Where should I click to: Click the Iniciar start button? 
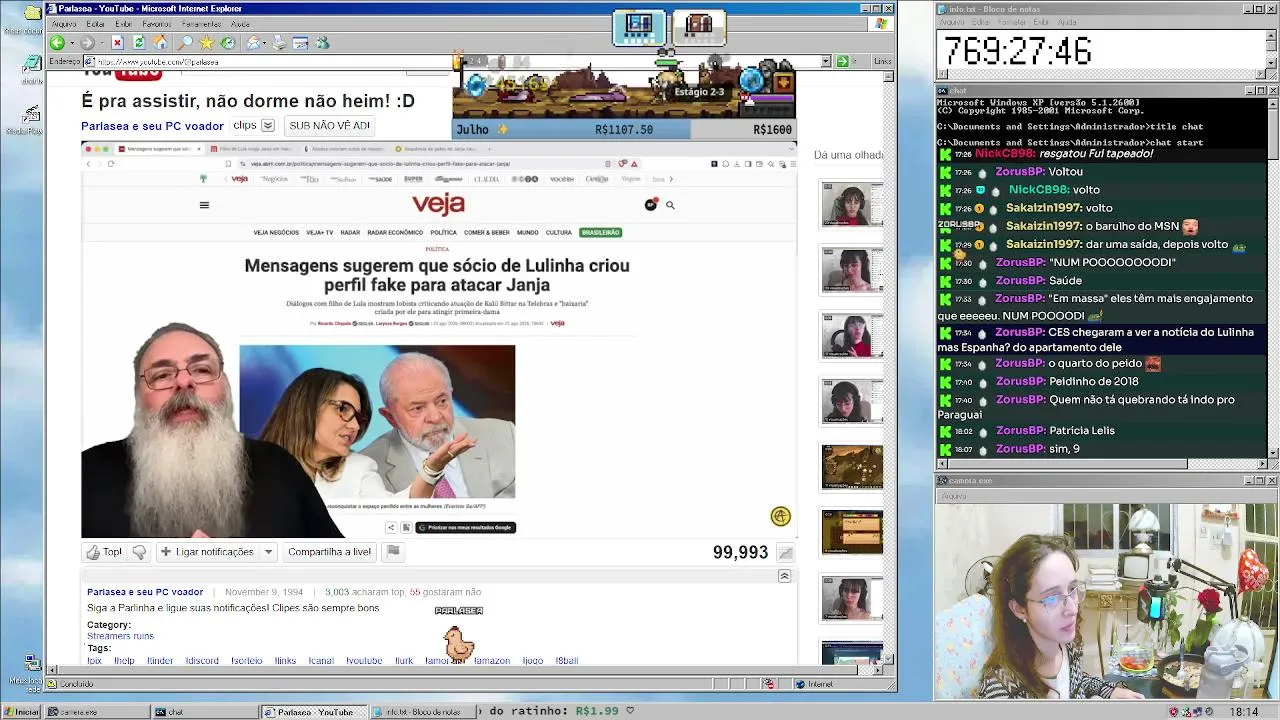(x=21, y=712)
